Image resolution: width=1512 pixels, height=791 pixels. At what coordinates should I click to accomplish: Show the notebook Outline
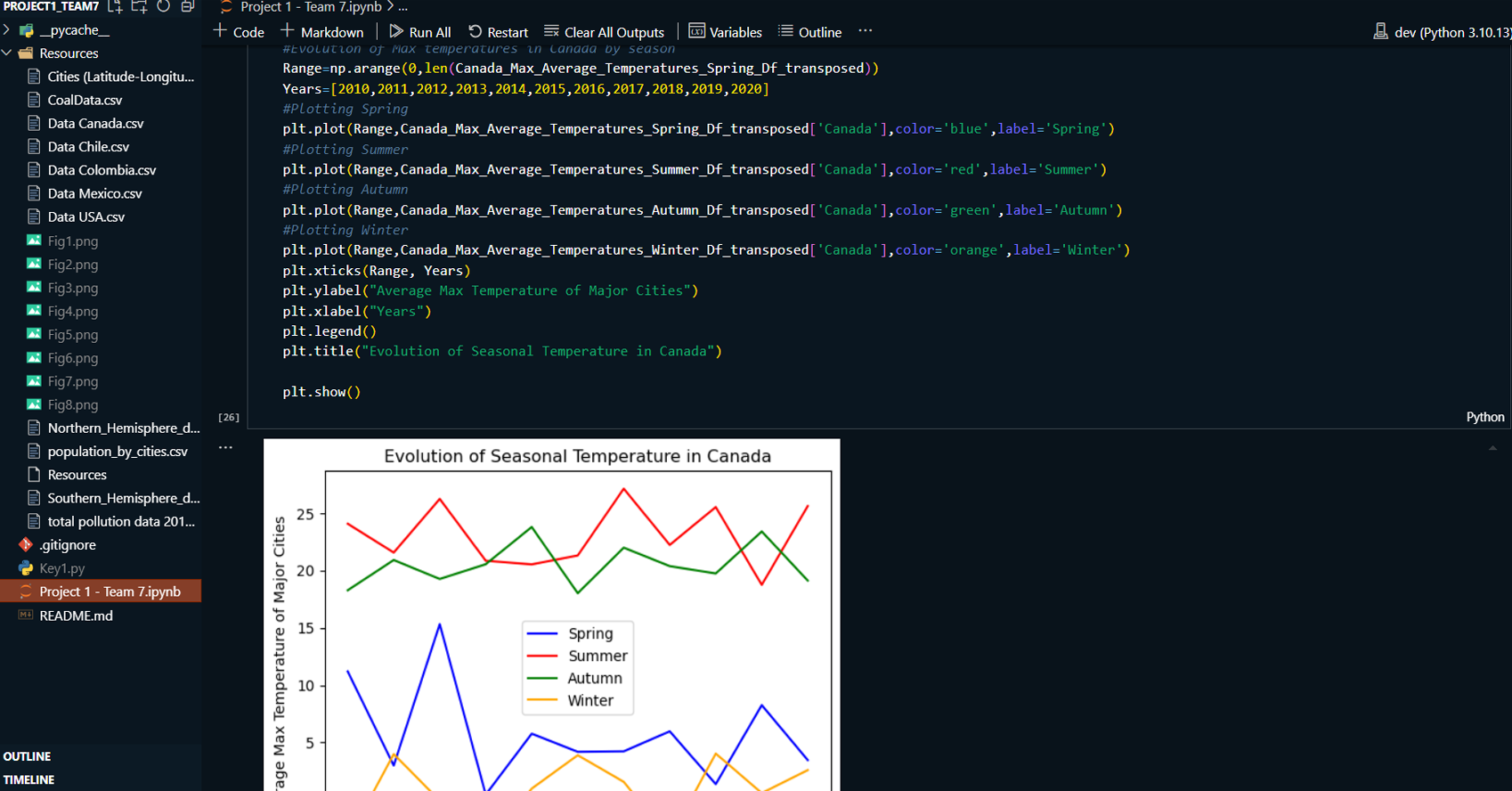[809, 32]
